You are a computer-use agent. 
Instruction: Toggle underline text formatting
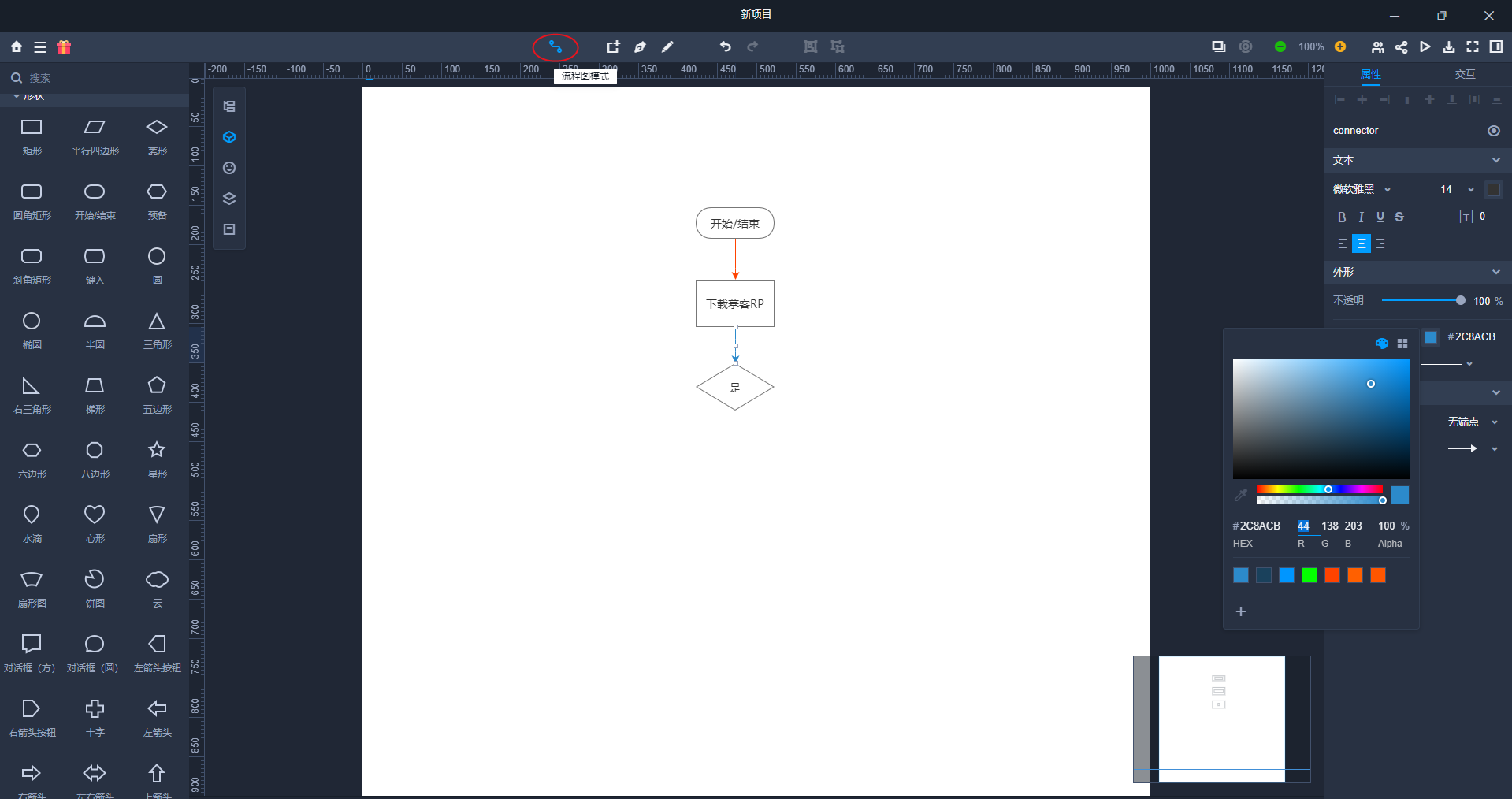(x=1380, y=217)
